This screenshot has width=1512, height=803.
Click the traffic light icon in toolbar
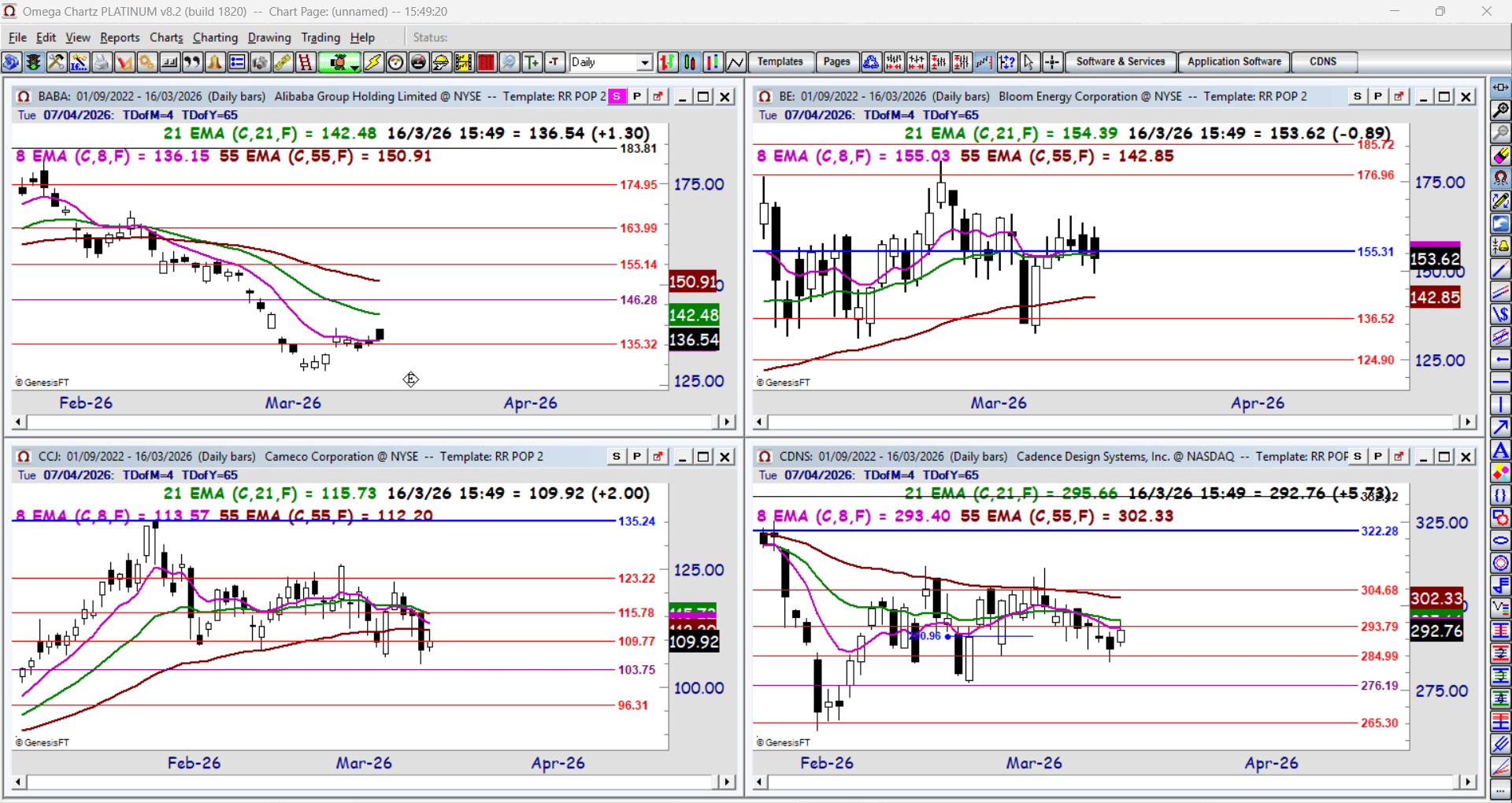(34, 62)
